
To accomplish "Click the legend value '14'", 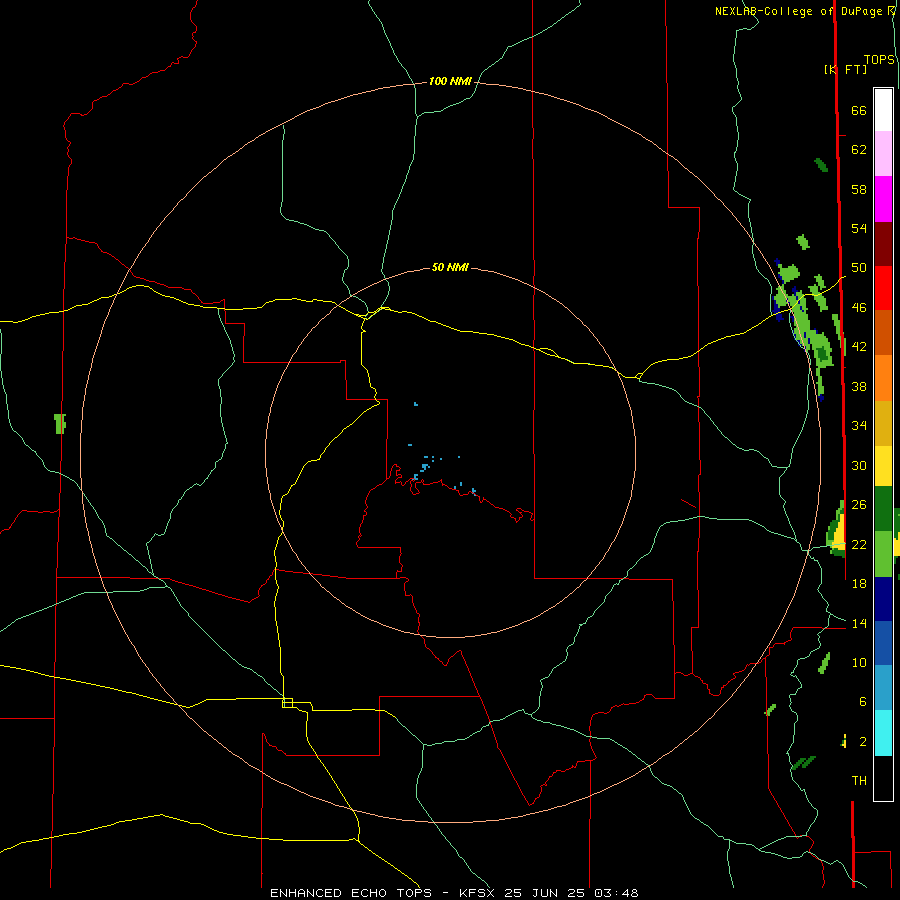I will tap(859, 623).
